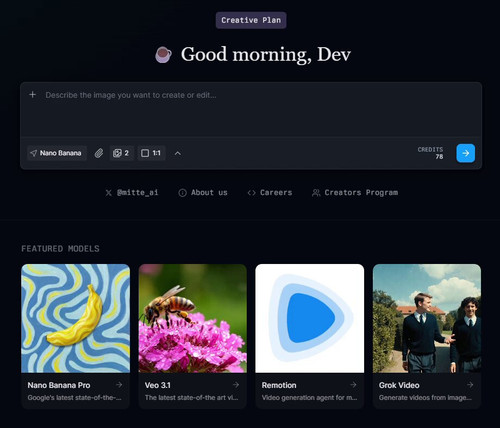Click the code brackets icon beside Careers

pyautogui.click(x=251, y=193)
